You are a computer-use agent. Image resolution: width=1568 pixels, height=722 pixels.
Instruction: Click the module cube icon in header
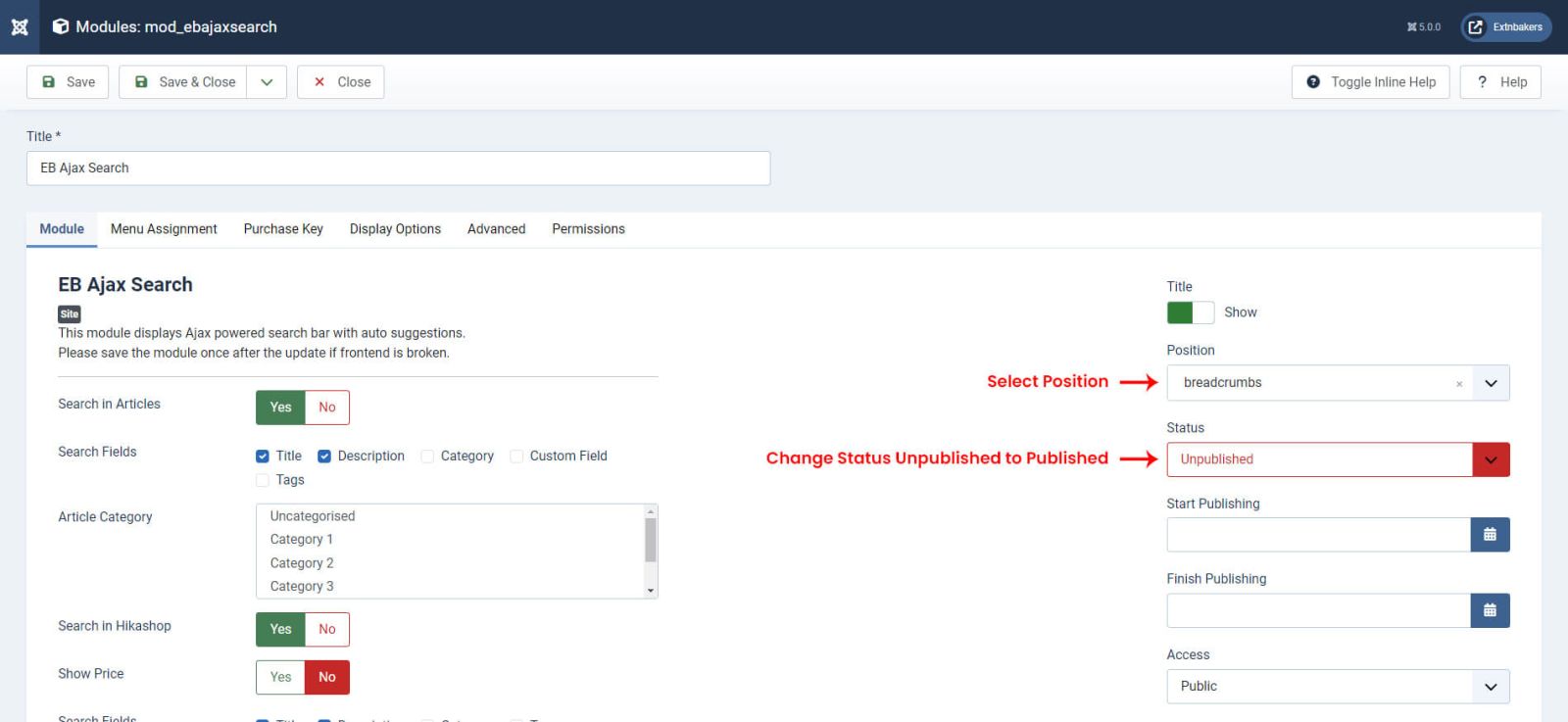61,26
